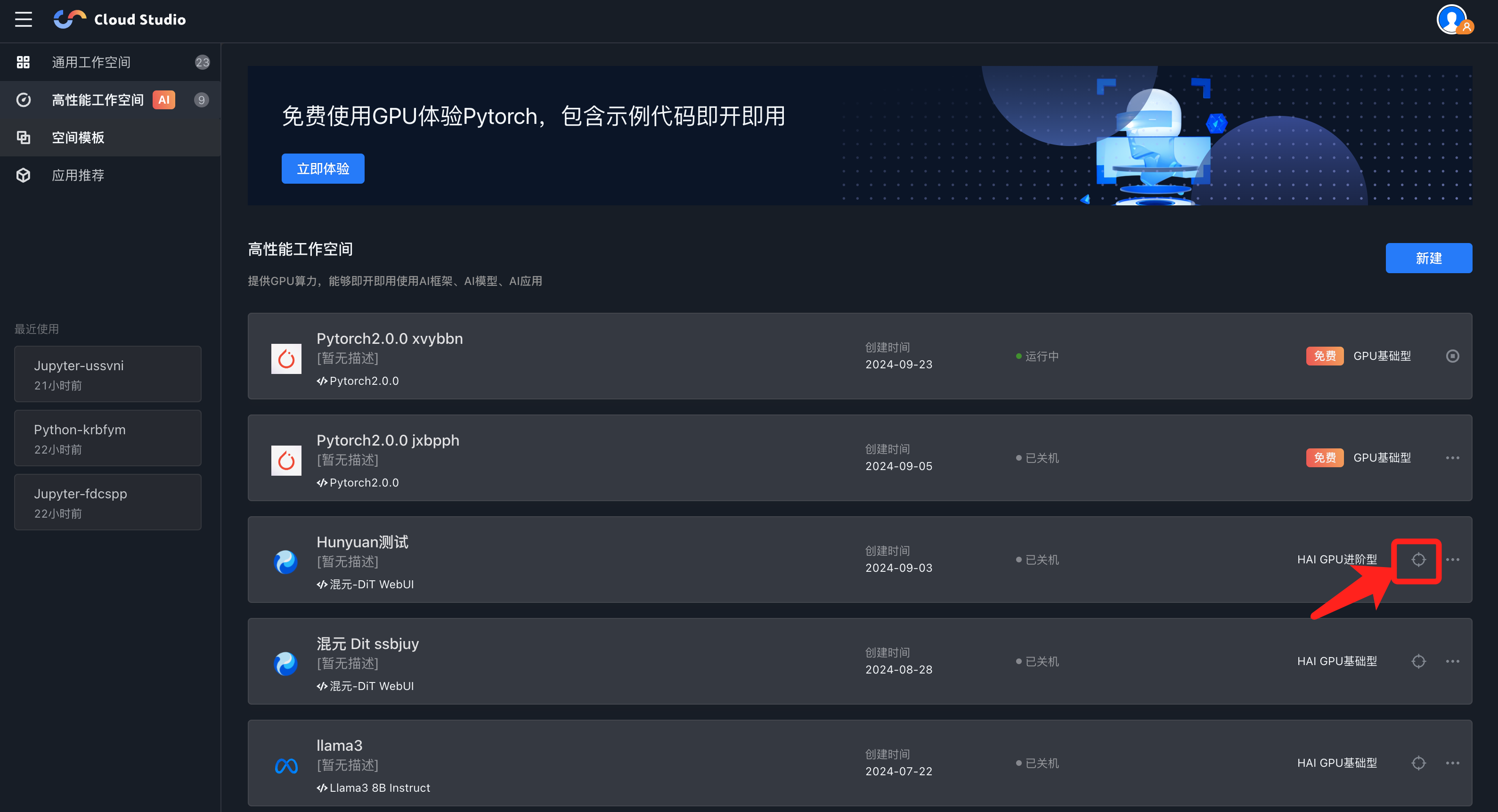Open the user avatar profile
1498x812 pixels.
pos(1453,20)
